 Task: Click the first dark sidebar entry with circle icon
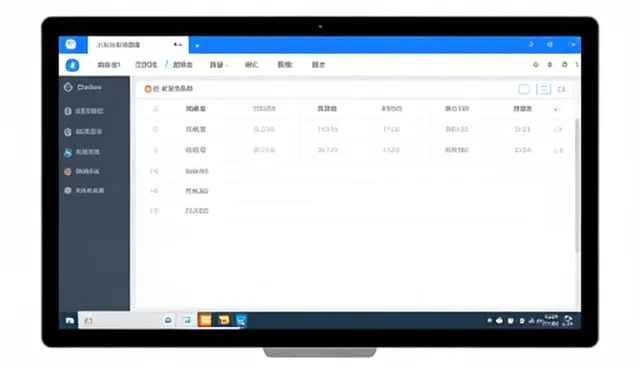83,87
